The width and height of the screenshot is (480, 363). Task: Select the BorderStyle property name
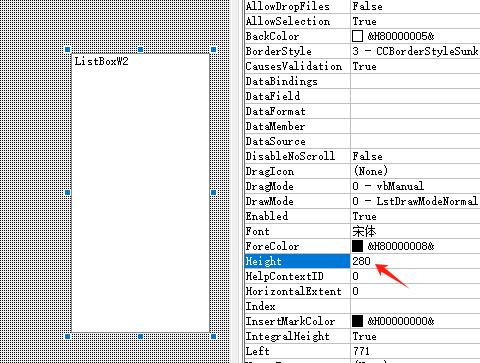pos(279,51)
